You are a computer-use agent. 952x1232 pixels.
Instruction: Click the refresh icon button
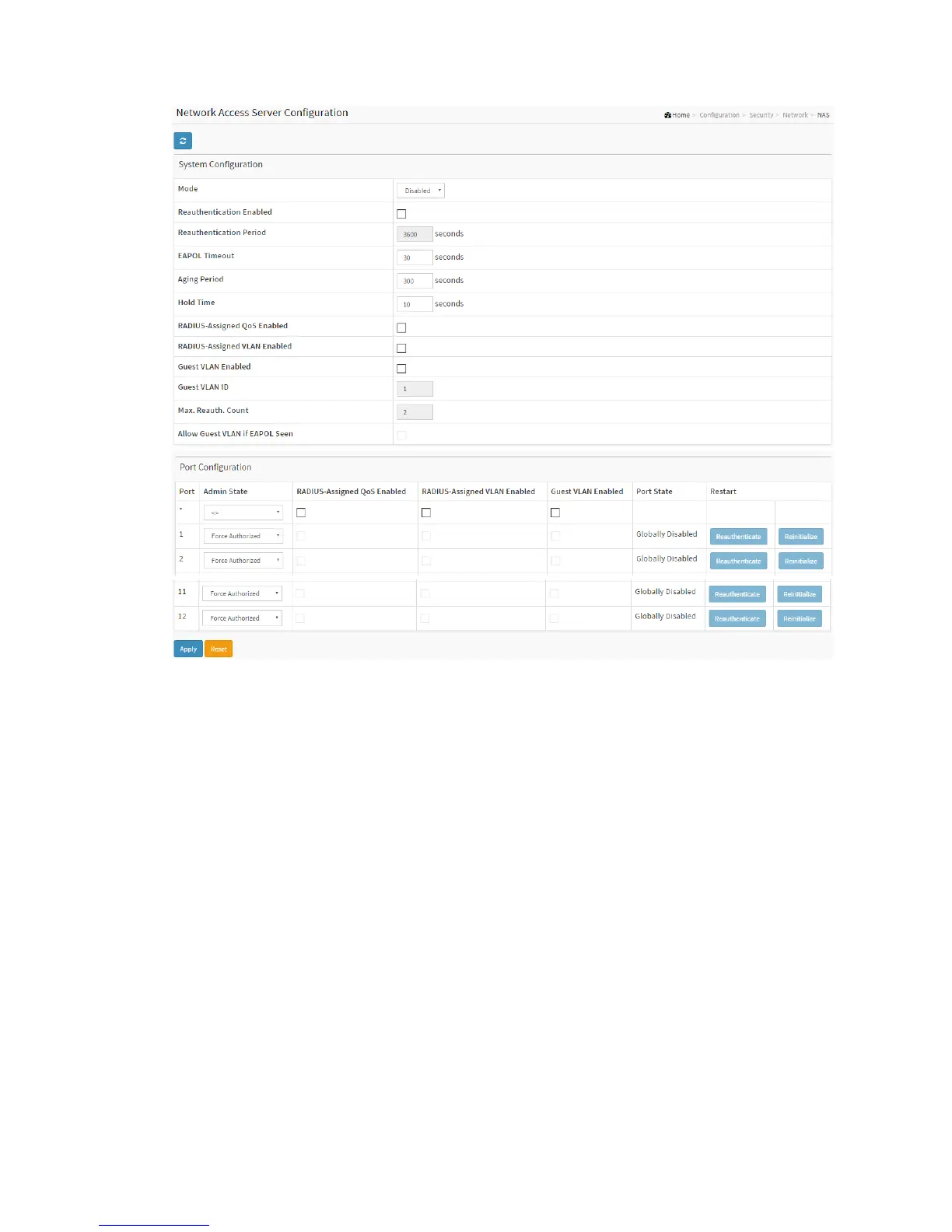(183, 141)
